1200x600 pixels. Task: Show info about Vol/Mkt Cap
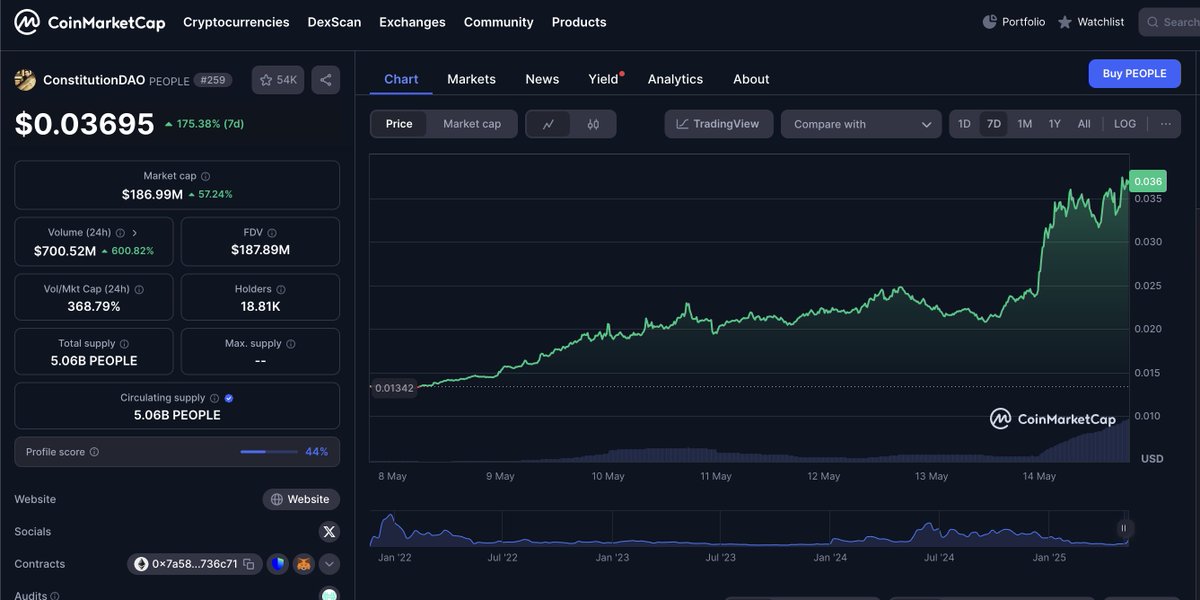point(139,289)
